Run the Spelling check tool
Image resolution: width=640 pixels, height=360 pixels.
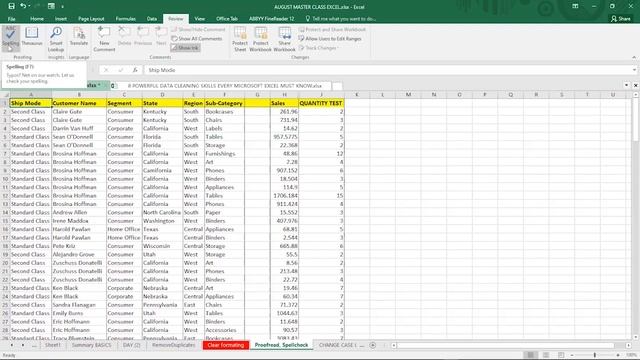(10, 38)
